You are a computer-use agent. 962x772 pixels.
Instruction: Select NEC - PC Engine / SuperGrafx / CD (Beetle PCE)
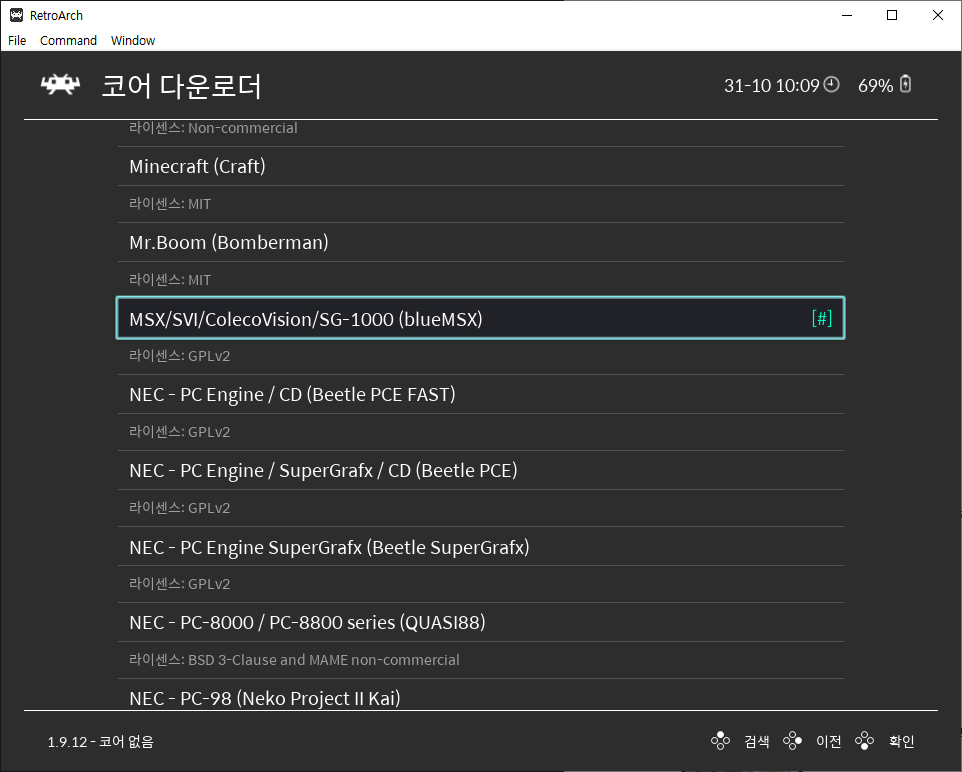tap(481, 470)
